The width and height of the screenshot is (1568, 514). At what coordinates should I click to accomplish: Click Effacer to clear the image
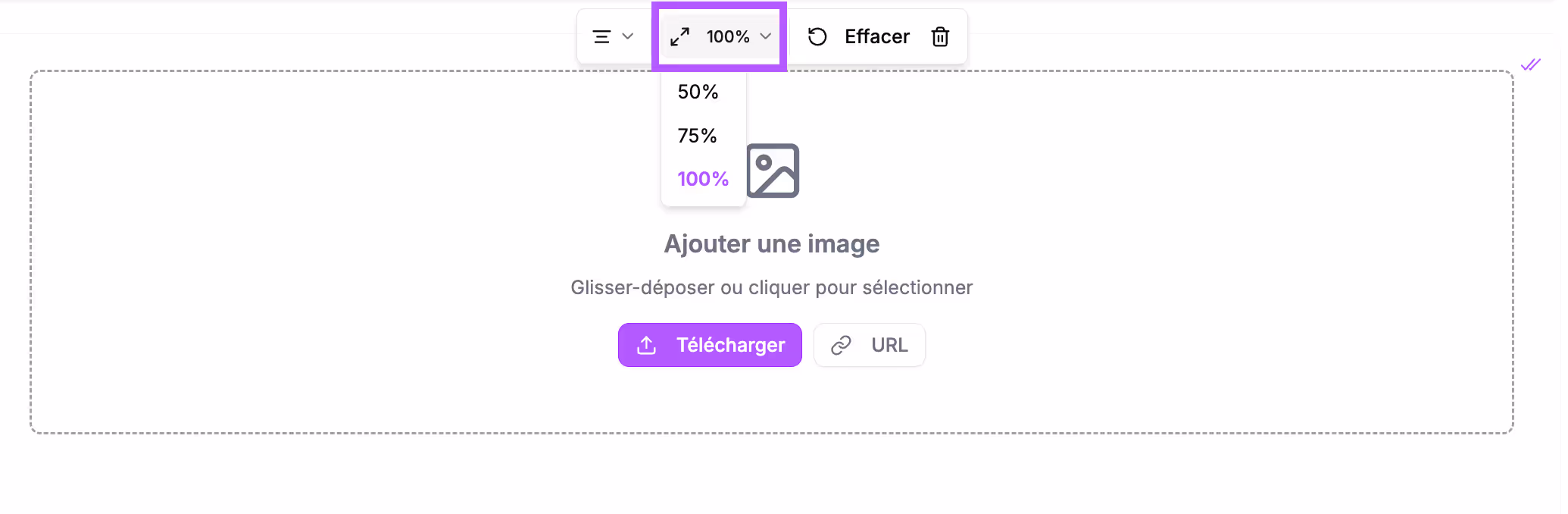pos(877,36)
